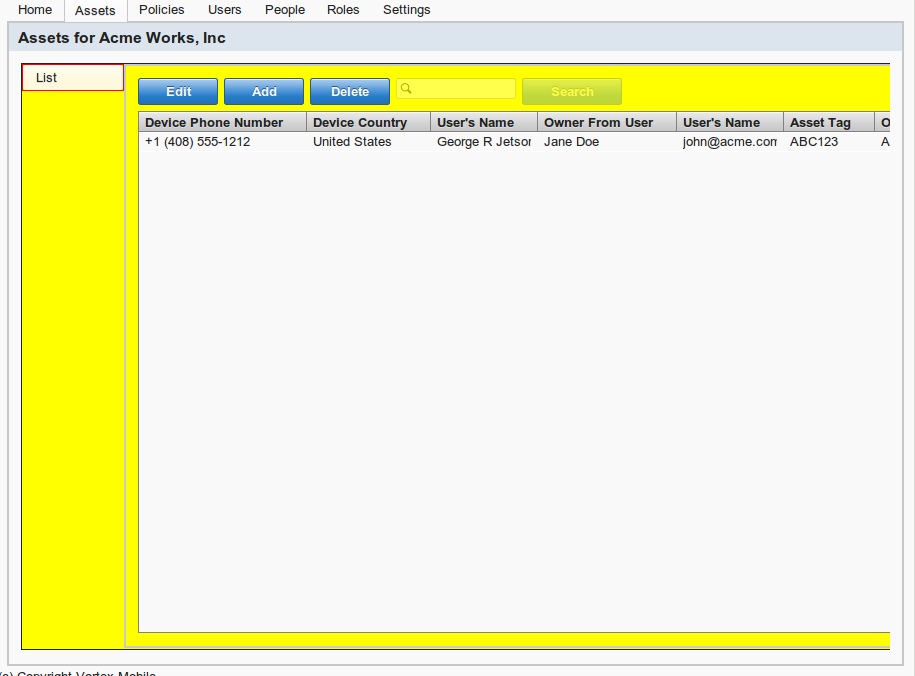
Task: Click the magnifier icon in the search box
Action: click(x=406, y=89)
